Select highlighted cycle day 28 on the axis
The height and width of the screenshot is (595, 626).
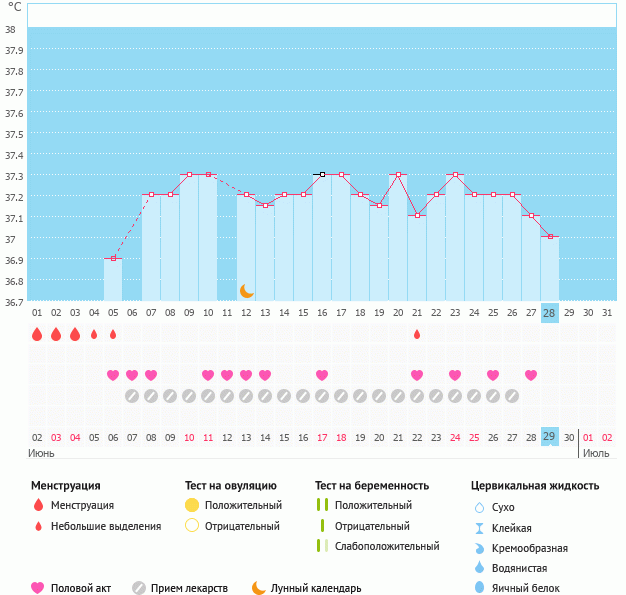549,313
